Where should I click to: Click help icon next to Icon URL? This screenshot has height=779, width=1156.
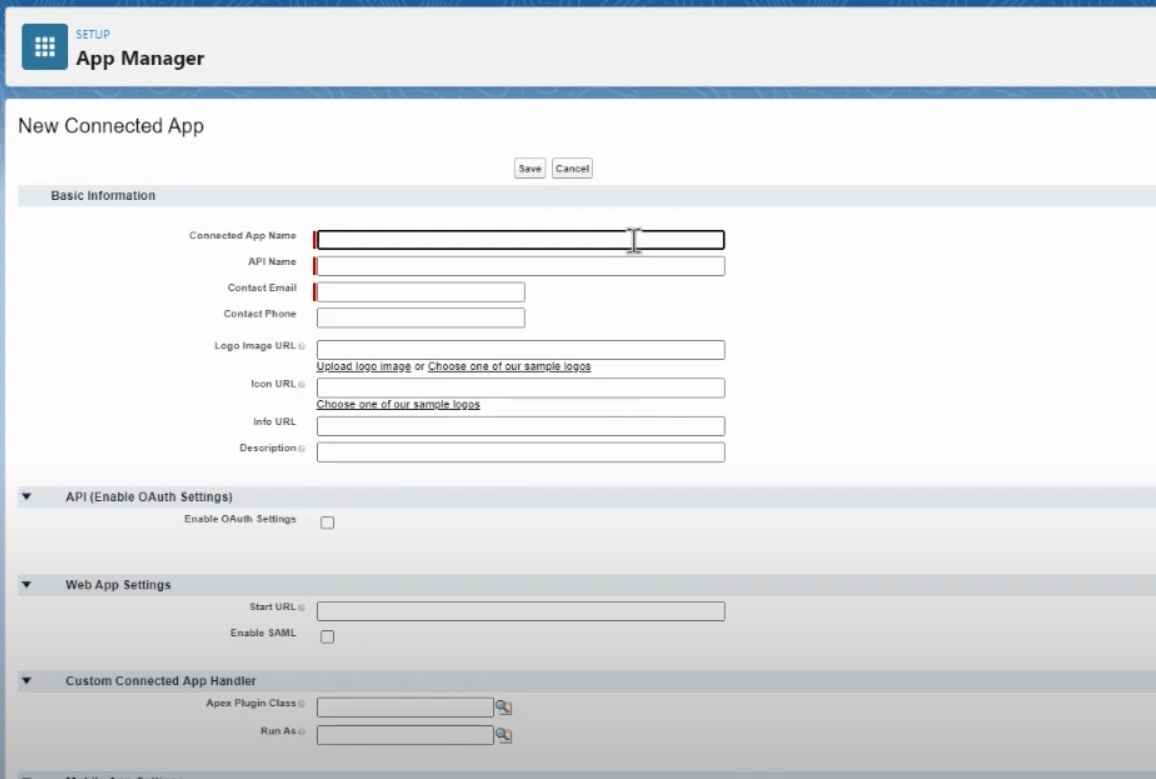[302, 385]
